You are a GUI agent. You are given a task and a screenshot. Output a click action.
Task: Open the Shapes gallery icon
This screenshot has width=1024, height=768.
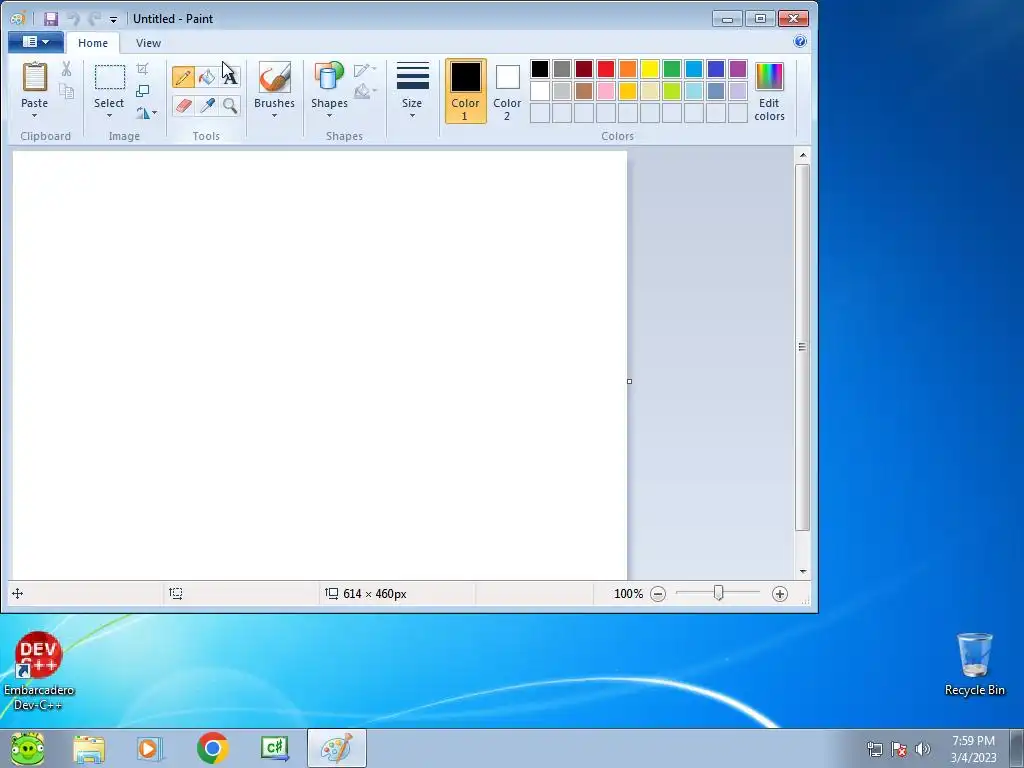coord(328,77)
